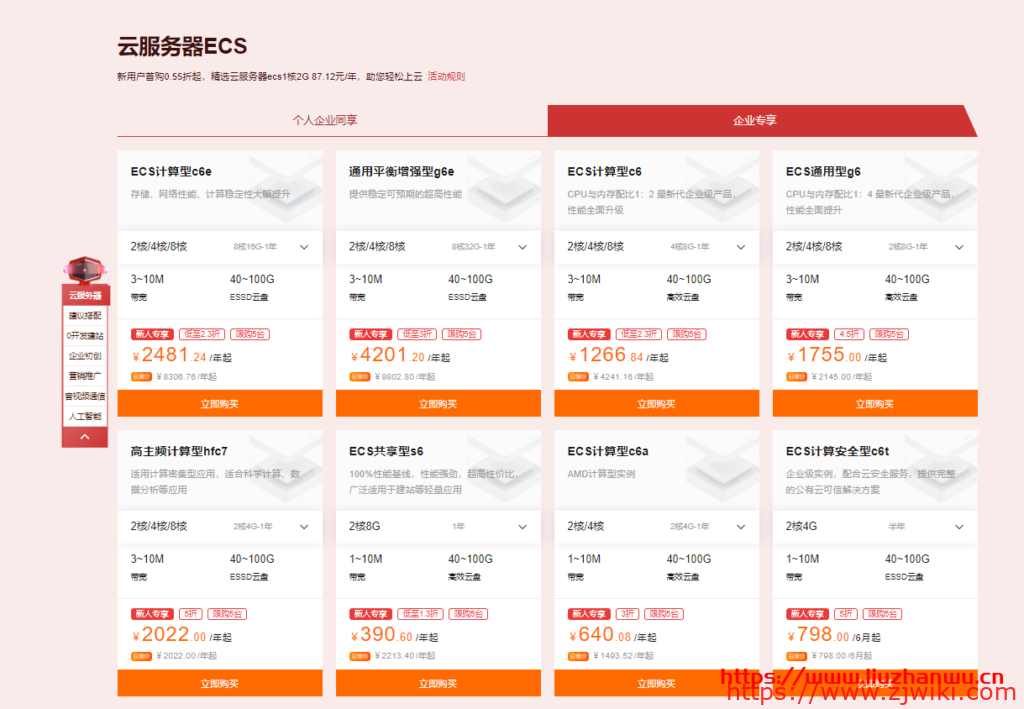
Task: Click 立即购买 for 高主频计算型hfc7
Action: tap(219, 683)
